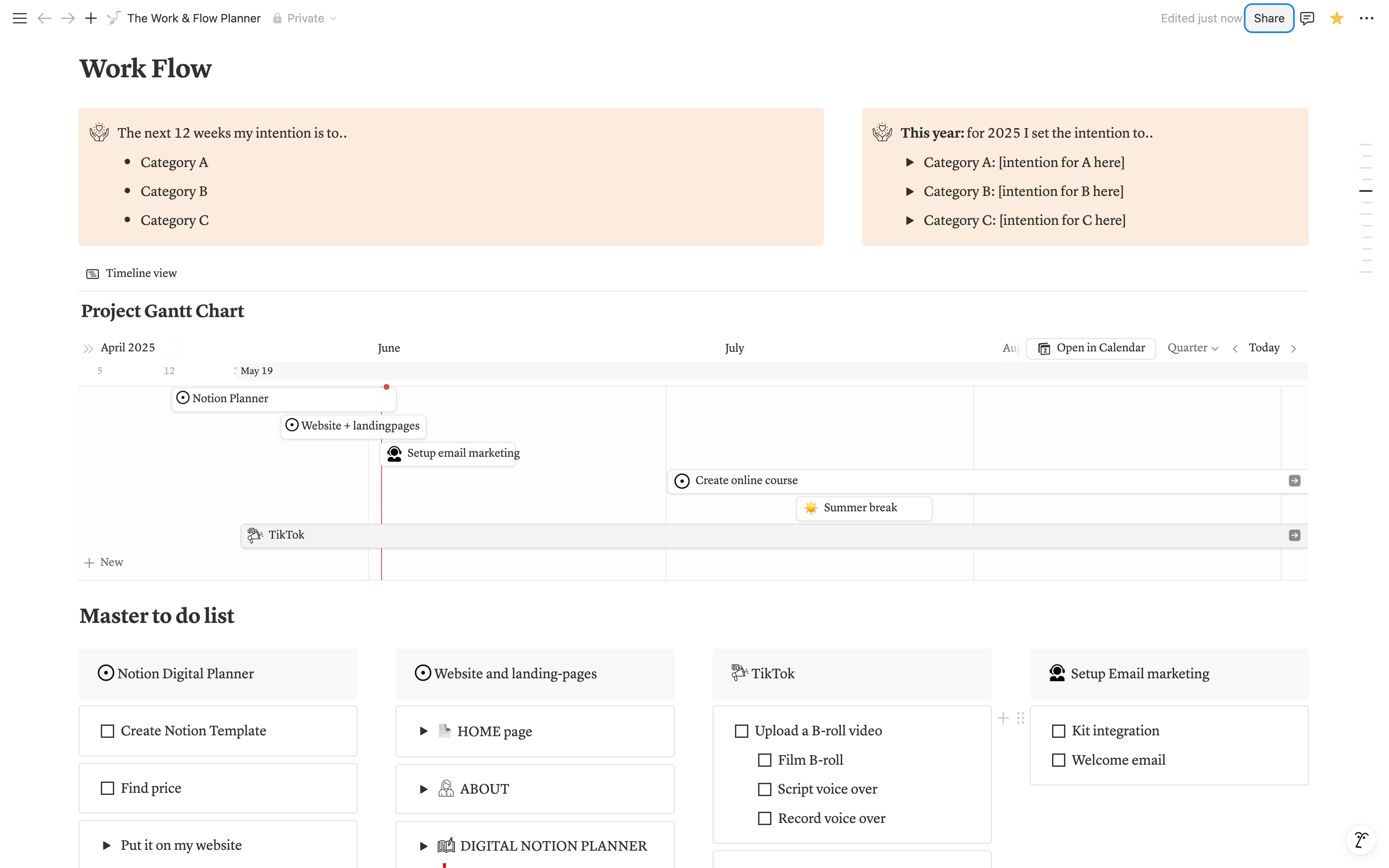Toggle the favorite star icon

tap(1336, 18)
